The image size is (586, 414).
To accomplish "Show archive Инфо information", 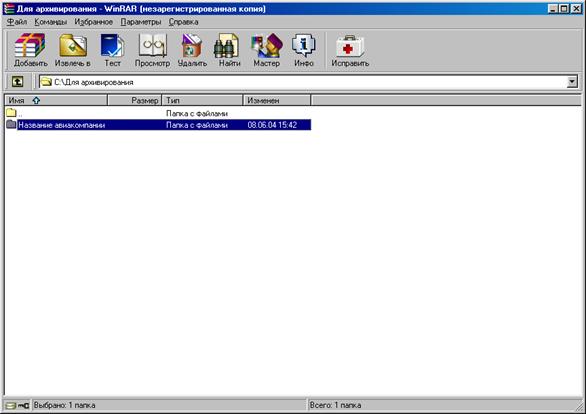I will coord(303,50).
